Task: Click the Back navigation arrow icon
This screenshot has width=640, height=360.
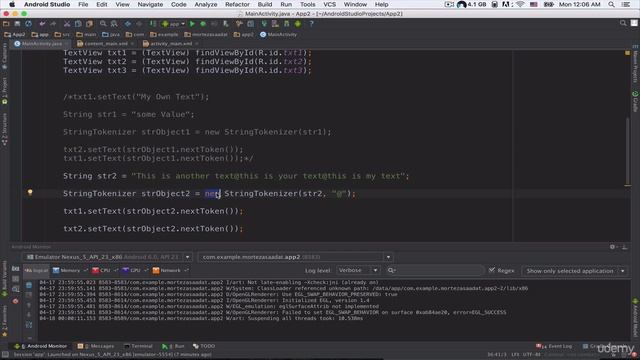Action: (128, 24)
